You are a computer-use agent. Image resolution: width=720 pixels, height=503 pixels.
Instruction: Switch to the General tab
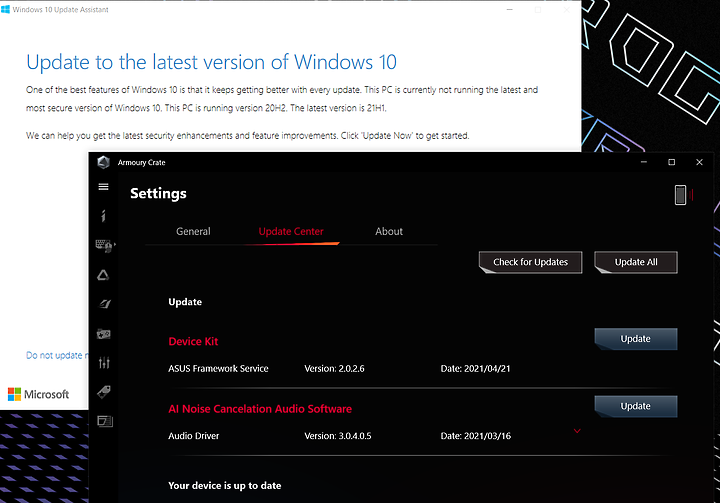pos(193,232)
